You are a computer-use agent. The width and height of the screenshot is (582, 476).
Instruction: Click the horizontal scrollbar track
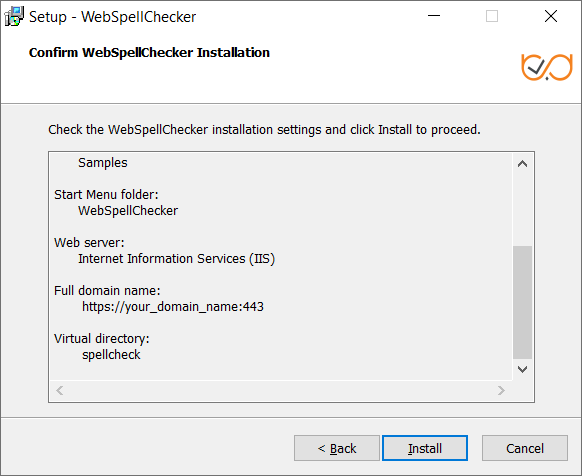pyautogui.click(x=280, y=390)
